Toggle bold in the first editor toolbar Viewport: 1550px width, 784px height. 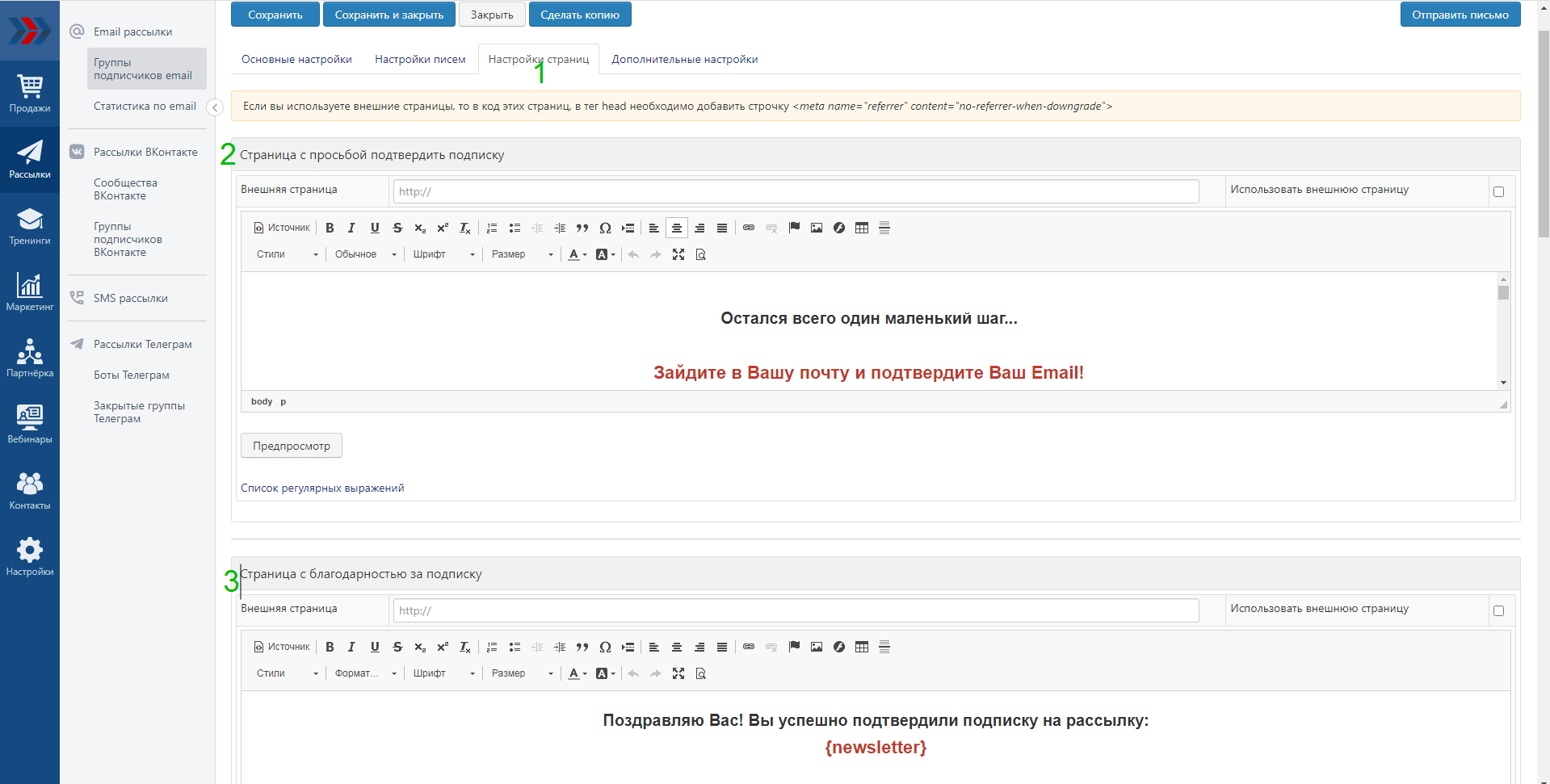pyautogui.click(x=330, y=228)
